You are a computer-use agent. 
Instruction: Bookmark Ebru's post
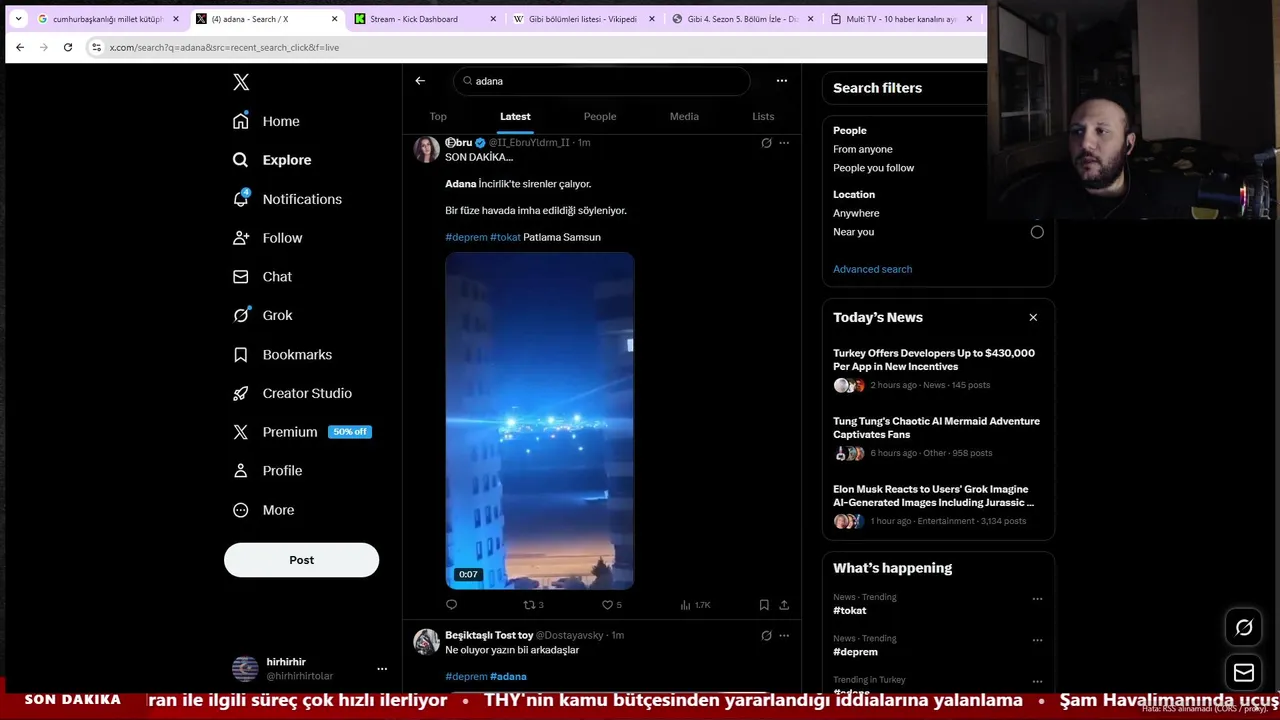(x=764, y=605)
